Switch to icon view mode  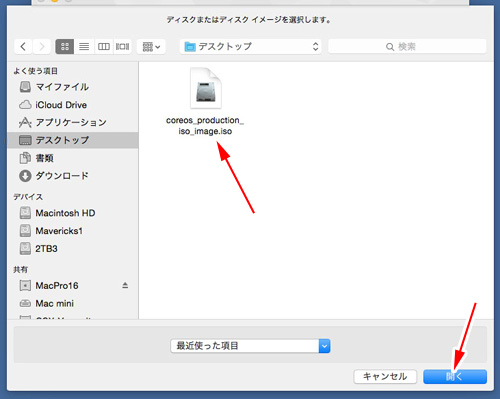tap(65, 46)
